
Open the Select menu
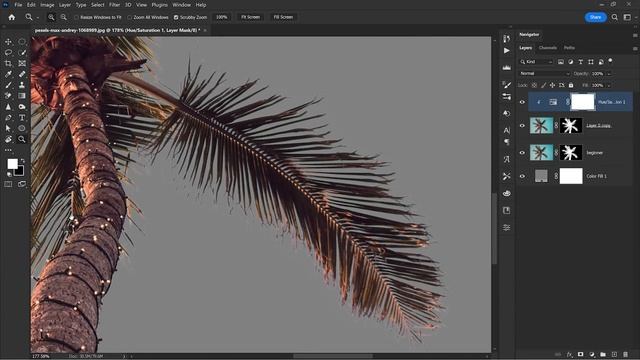pos(98,5)
